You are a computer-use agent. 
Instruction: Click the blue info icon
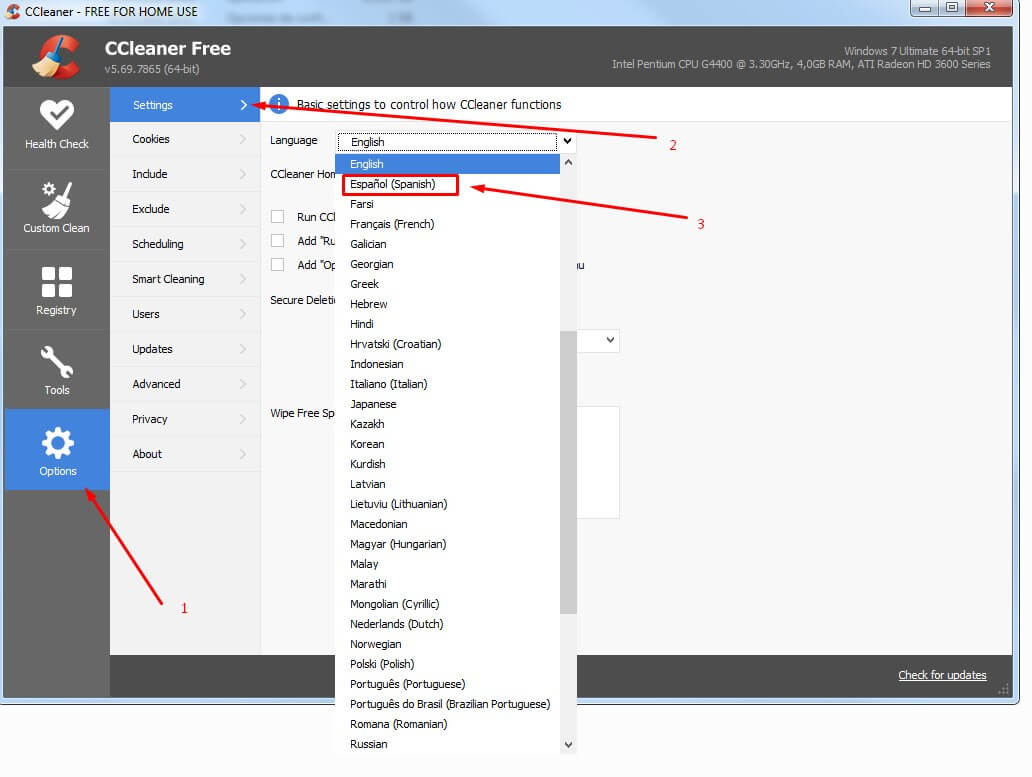(279, 104)
